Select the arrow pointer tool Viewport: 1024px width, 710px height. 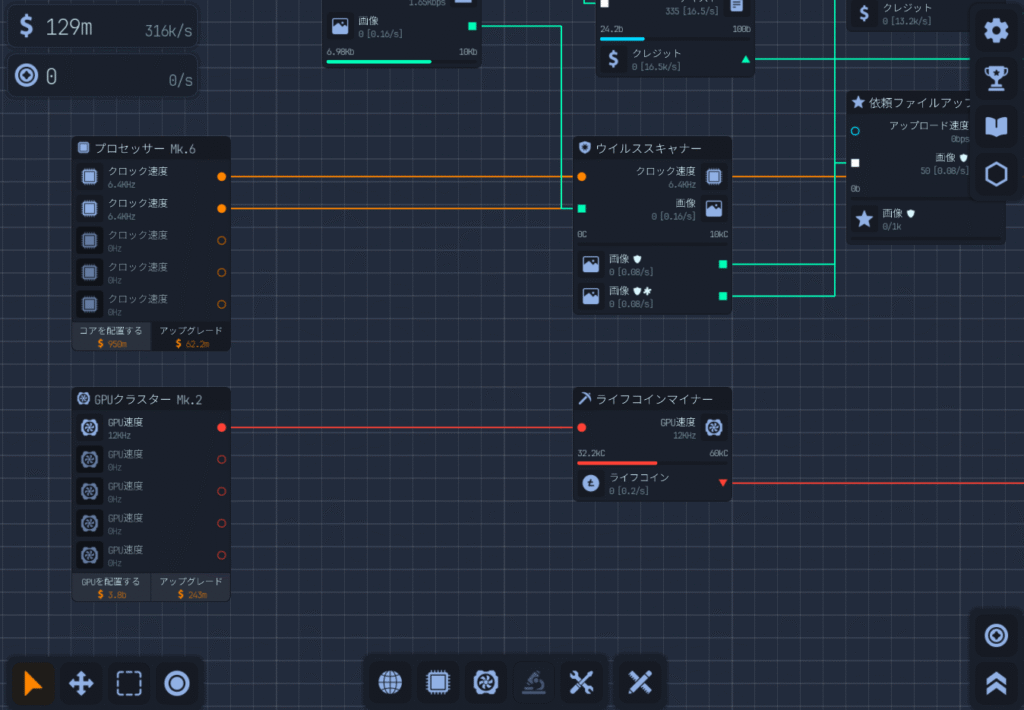pyautogui.click(x=33, y=683)
